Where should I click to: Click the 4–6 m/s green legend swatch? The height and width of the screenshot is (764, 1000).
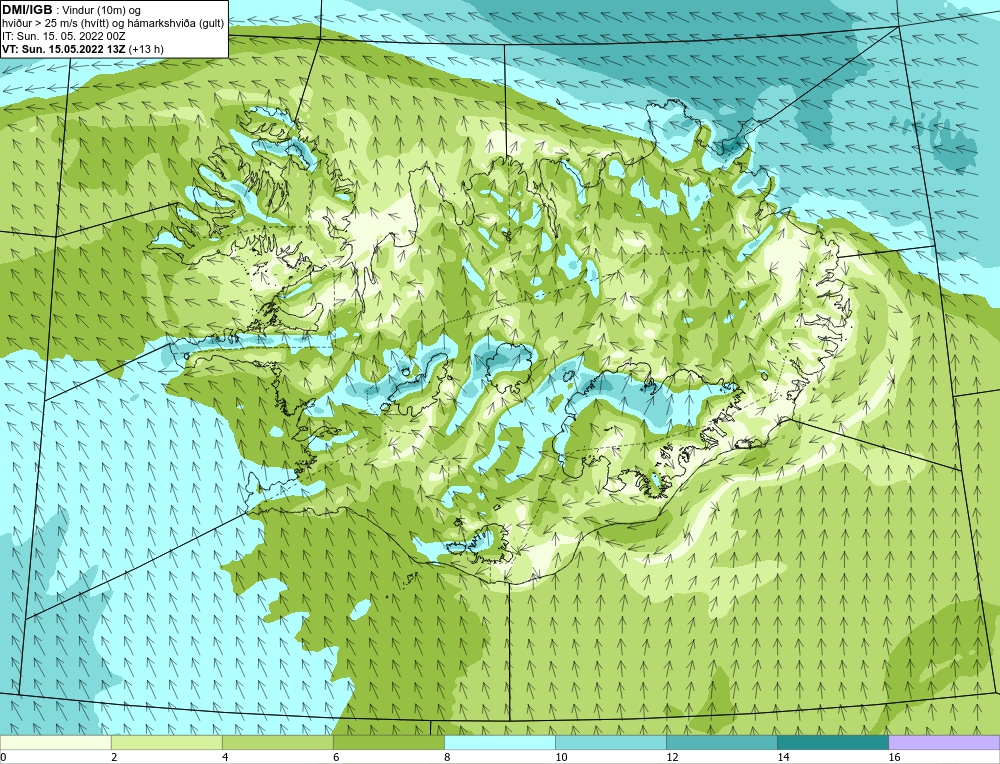coord(277,742)
